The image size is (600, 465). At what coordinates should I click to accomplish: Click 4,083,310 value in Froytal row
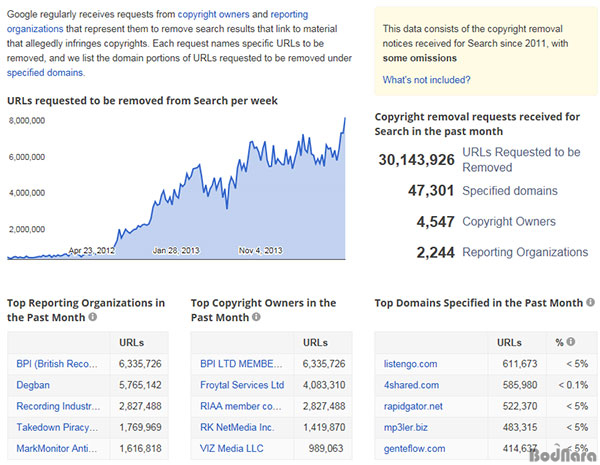pyautogui.click(x=324, y=385)
